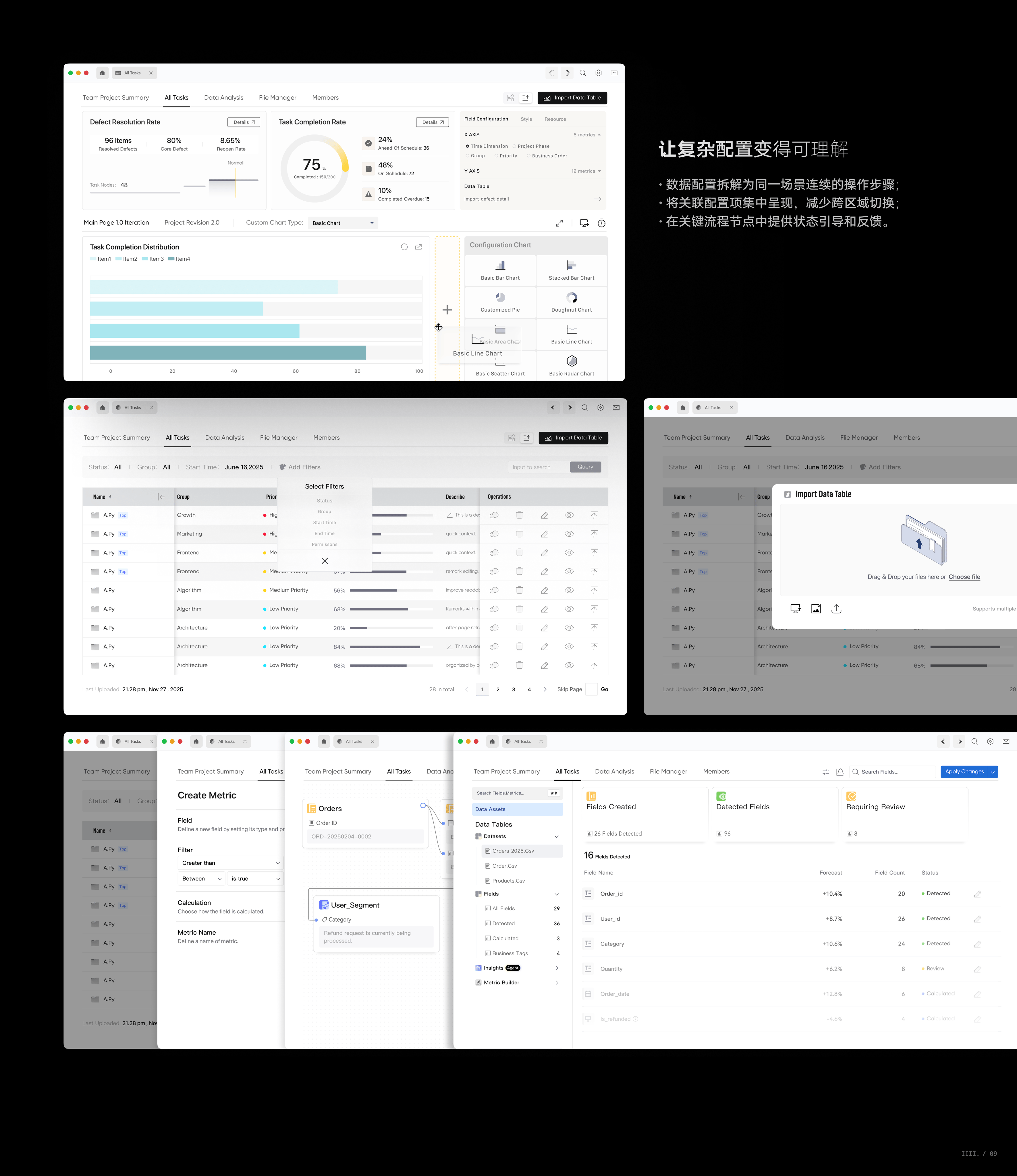Click the stopwatch timer icon in dashboard toolbar

click(x=601, y=223)
